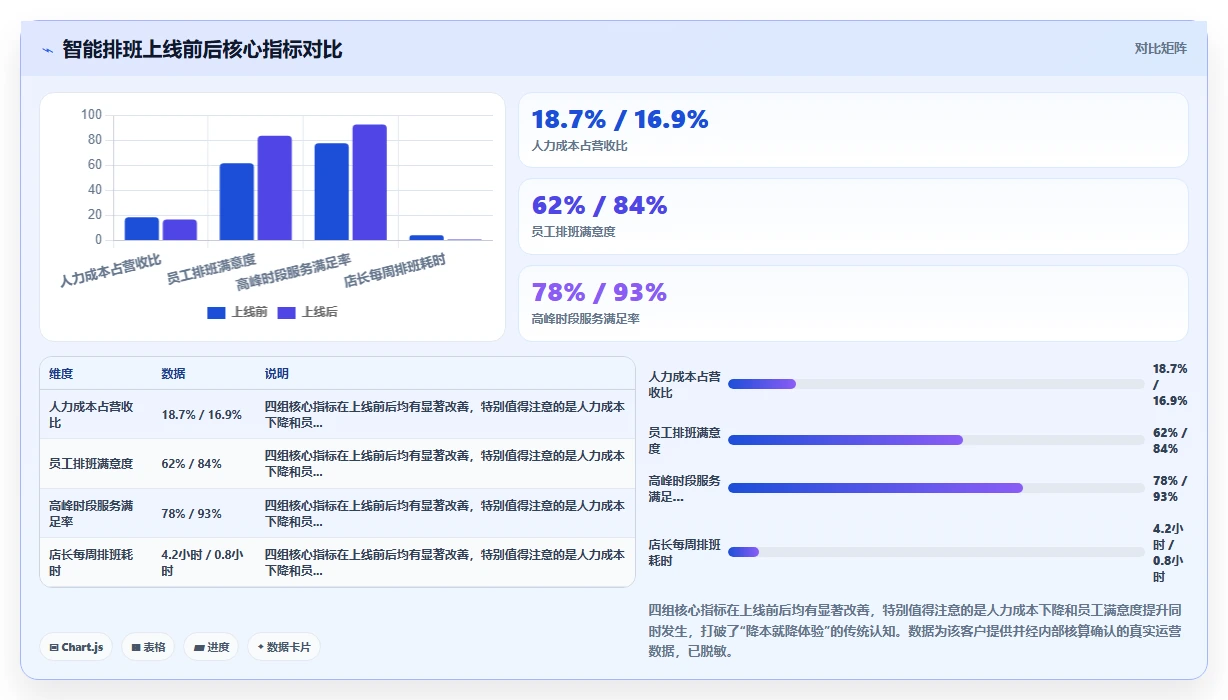The height and width of the screenshot is (700, 1228).
Task: Click the 说明 column header
Action: tap(277, 374)
